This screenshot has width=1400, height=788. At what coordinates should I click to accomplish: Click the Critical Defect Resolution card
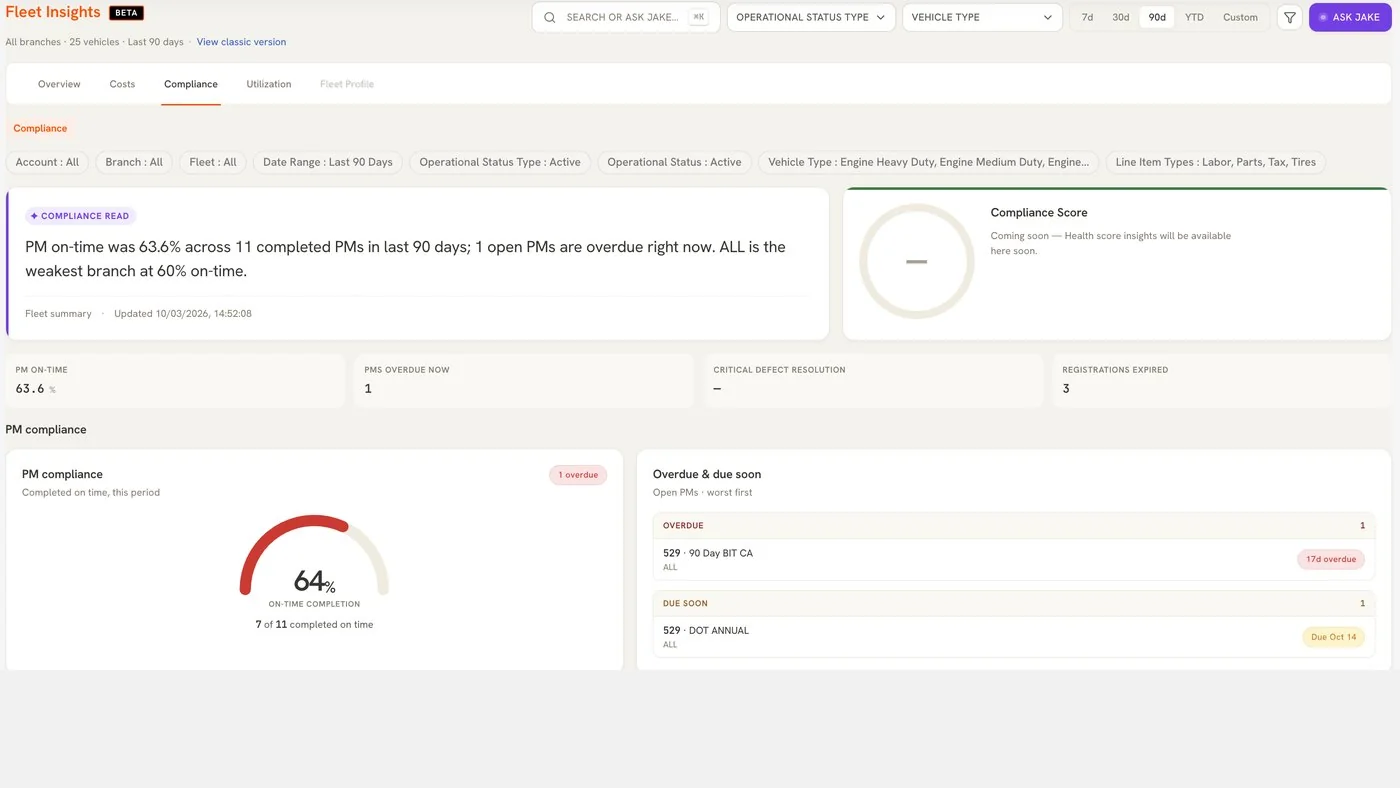pyautogui.click(x=872, y=380)
